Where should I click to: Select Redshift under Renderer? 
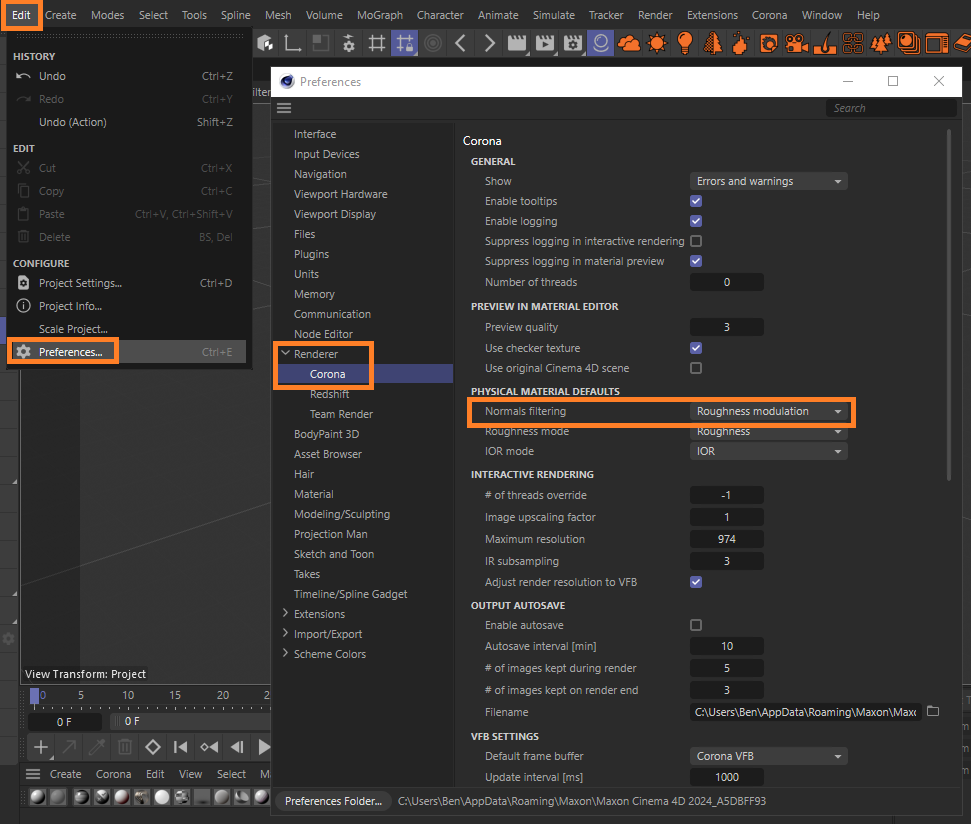pyautogui.click(x=329, y=394)
